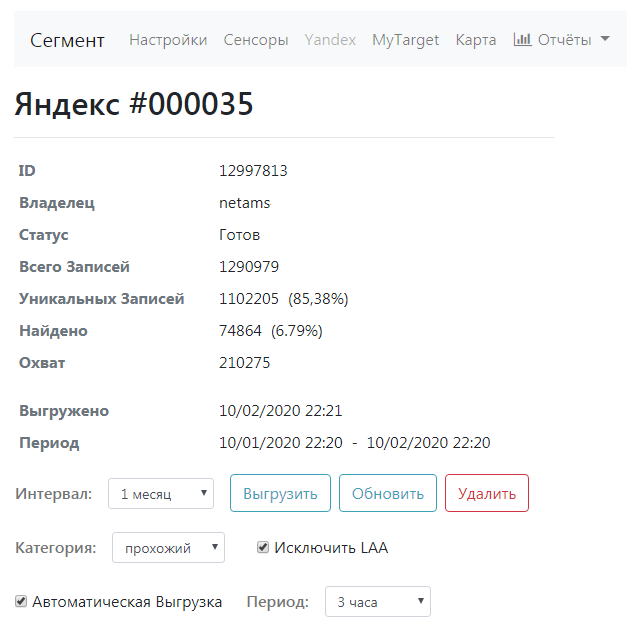Click the Охват value 210275
The image size is (627, 635).
tap(244, 362)
